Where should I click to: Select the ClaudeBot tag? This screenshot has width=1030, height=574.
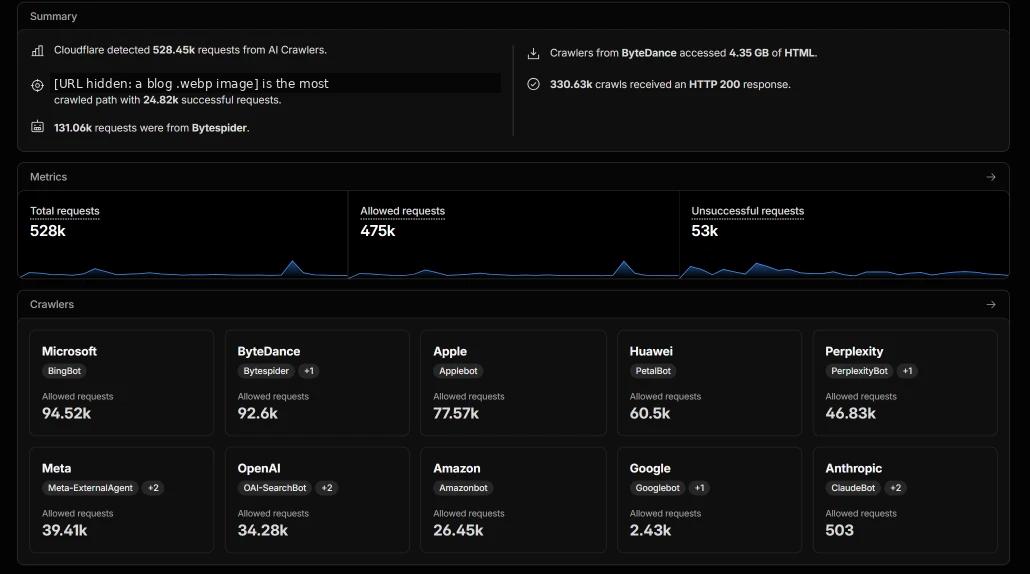(x=853, y=488)
